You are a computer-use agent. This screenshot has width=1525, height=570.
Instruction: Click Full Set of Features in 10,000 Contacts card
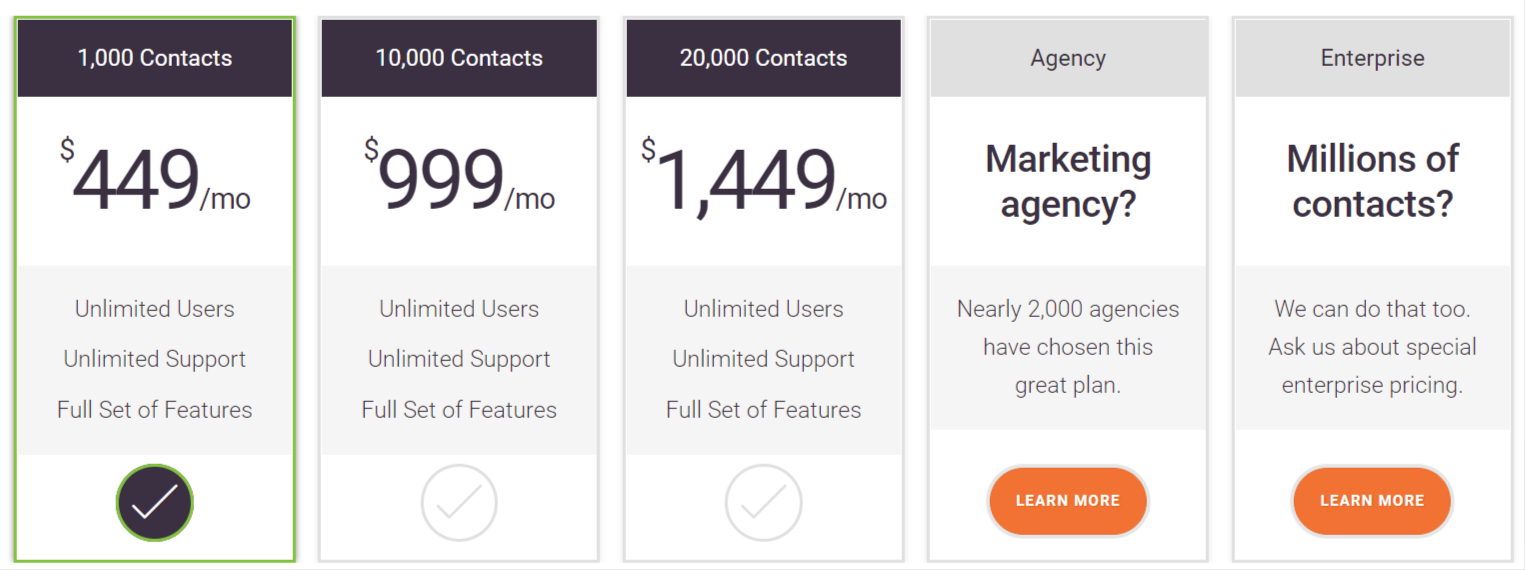[x=459, y=409]
